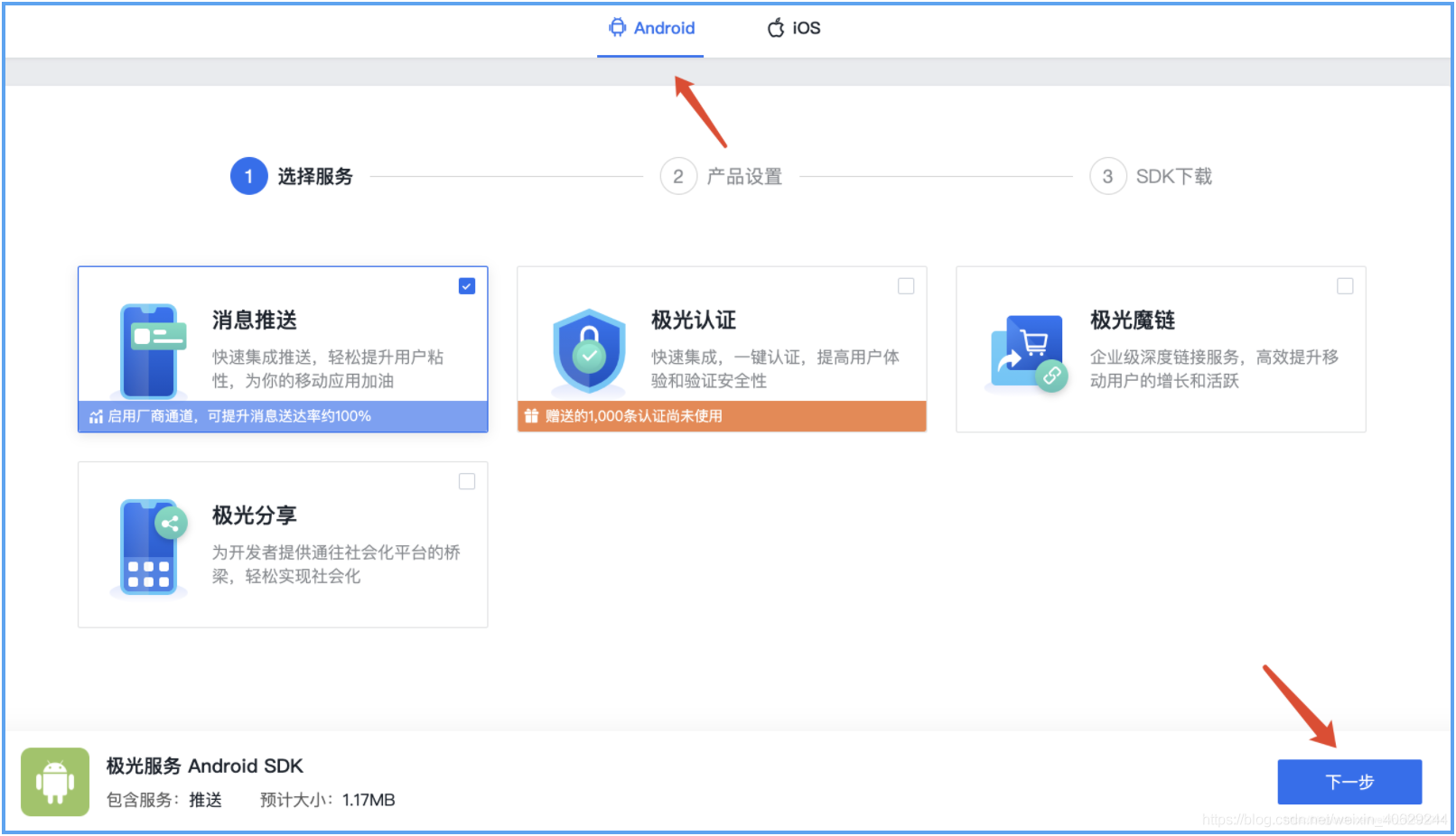Check the 极光认证 checkbox
Image resolution: width=1456 pixels, height=836 pixels.
[x=906, y=286]
